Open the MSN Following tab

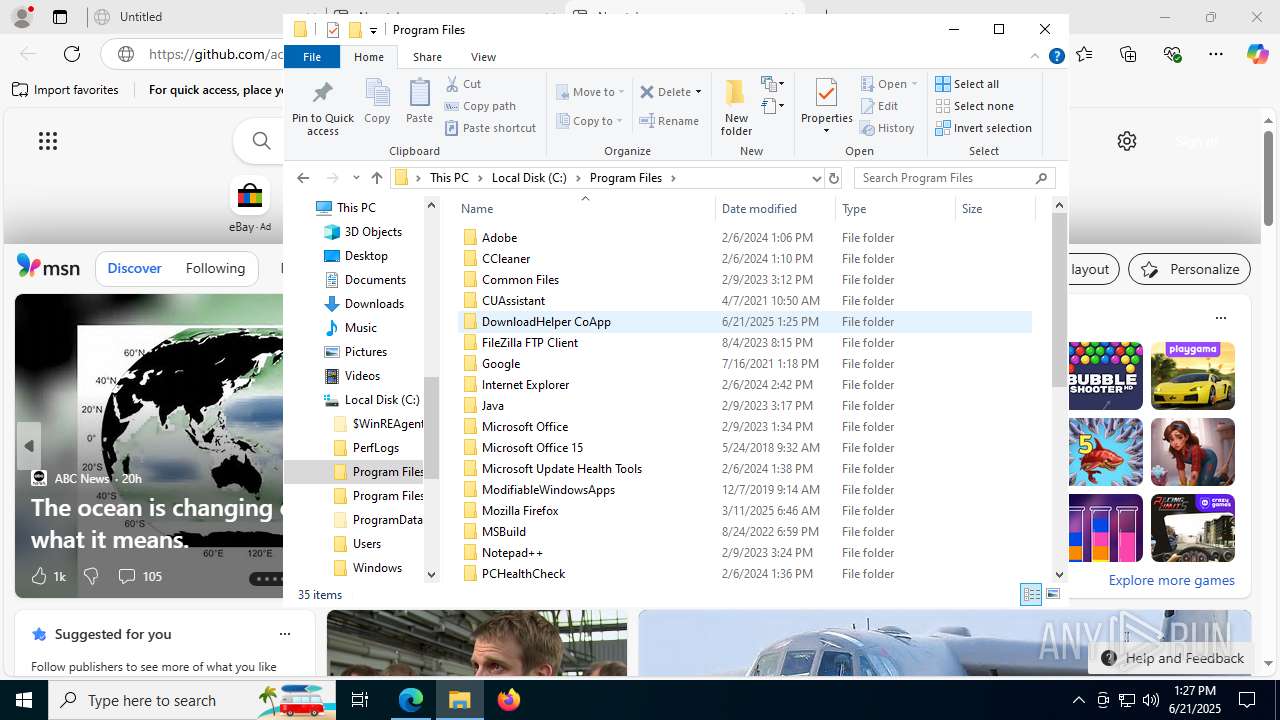coord(215,268)
